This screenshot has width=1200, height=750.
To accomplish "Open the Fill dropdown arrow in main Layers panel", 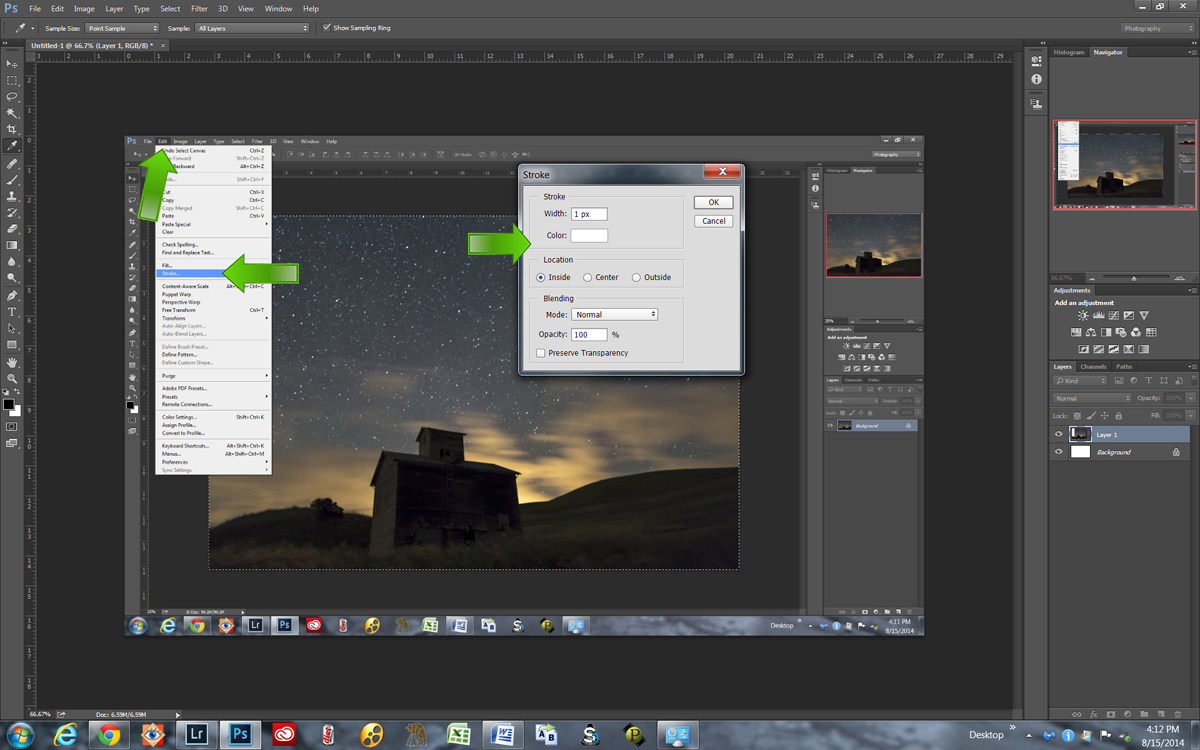I will [1189, 415].
